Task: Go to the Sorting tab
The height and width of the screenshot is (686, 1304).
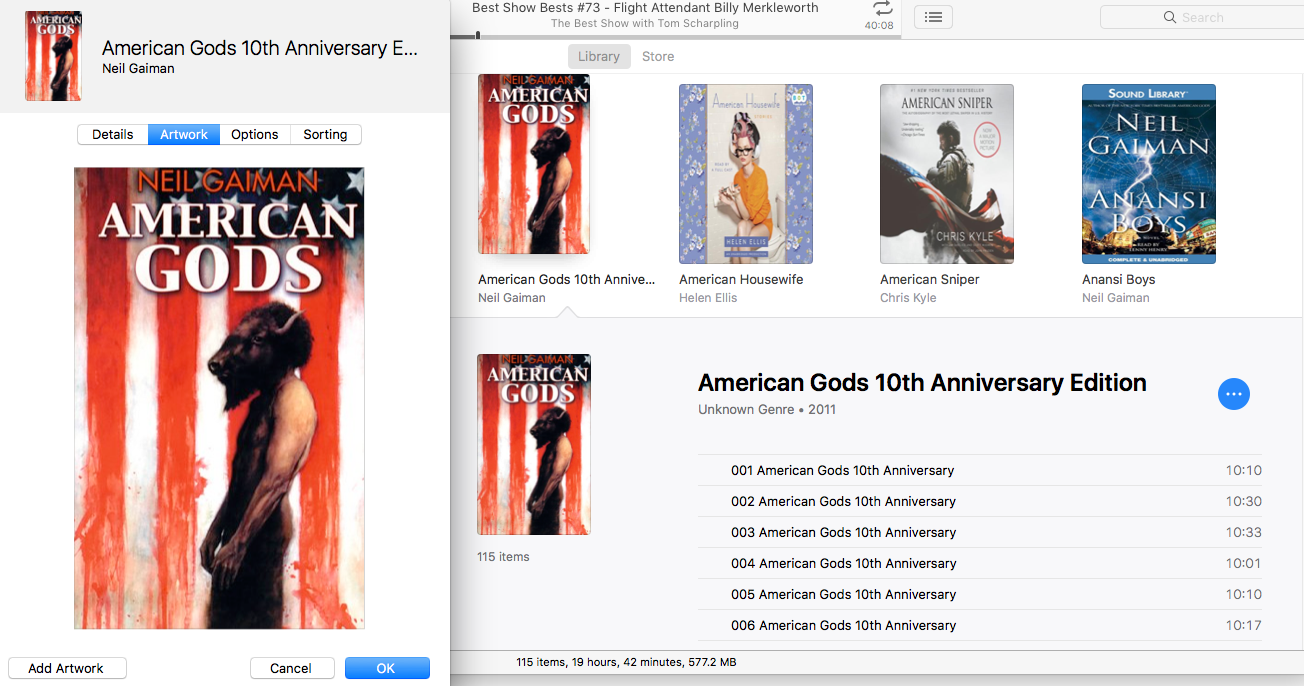Action: [x=326, y=134]
